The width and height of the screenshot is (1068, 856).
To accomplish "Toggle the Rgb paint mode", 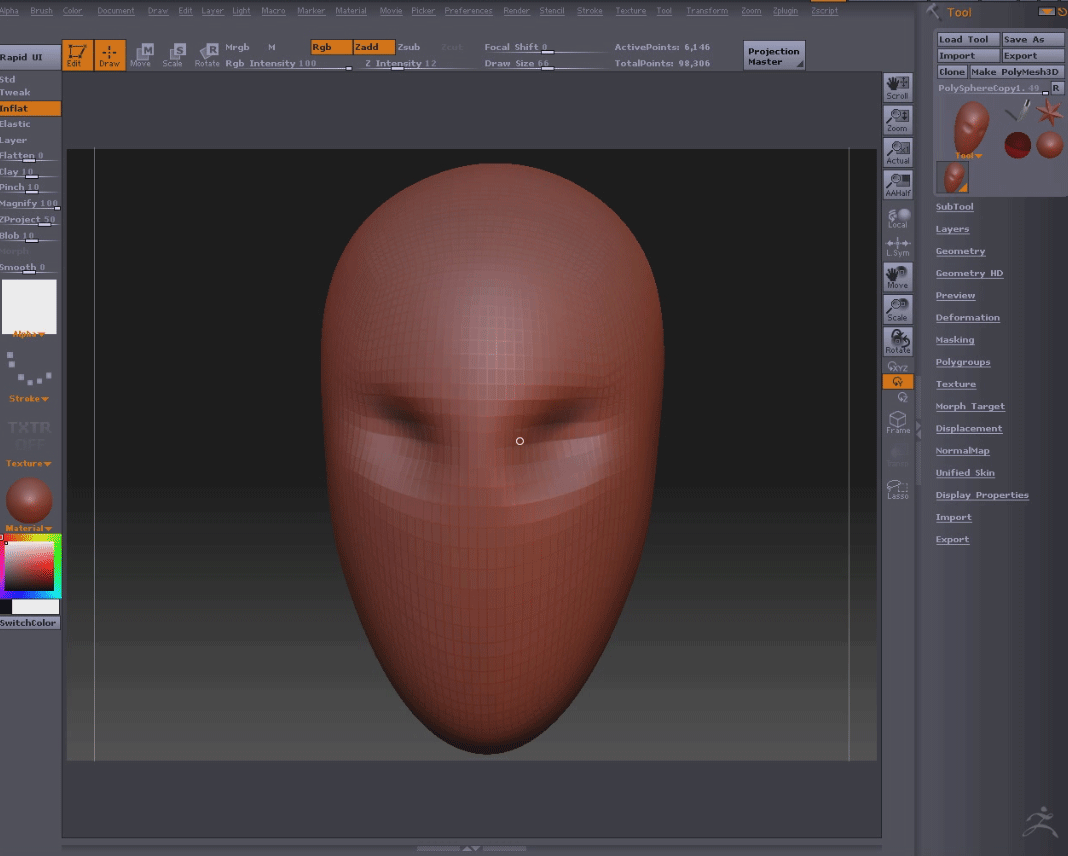I will (x=331, y=47).
